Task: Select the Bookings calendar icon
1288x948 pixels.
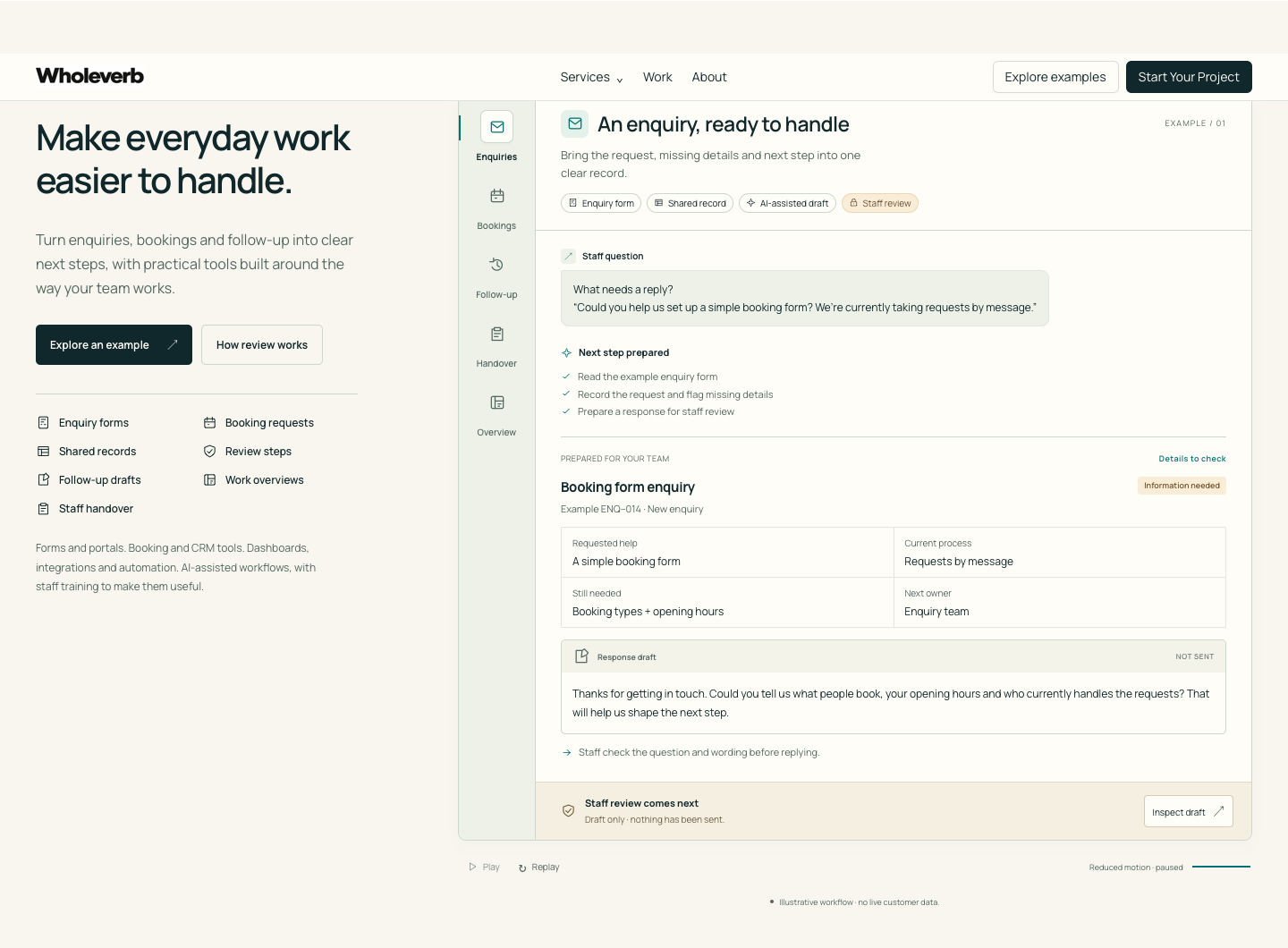Action: (496, 196)
